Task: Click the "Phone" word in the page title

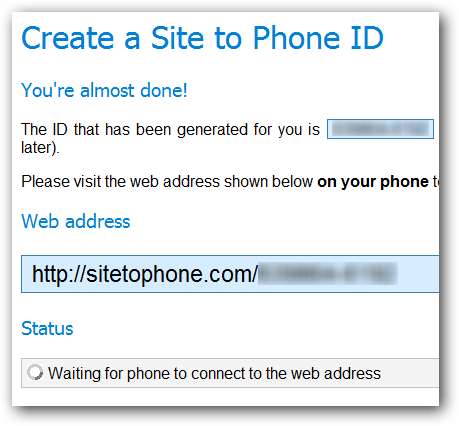Action: [x=297, y=38]
